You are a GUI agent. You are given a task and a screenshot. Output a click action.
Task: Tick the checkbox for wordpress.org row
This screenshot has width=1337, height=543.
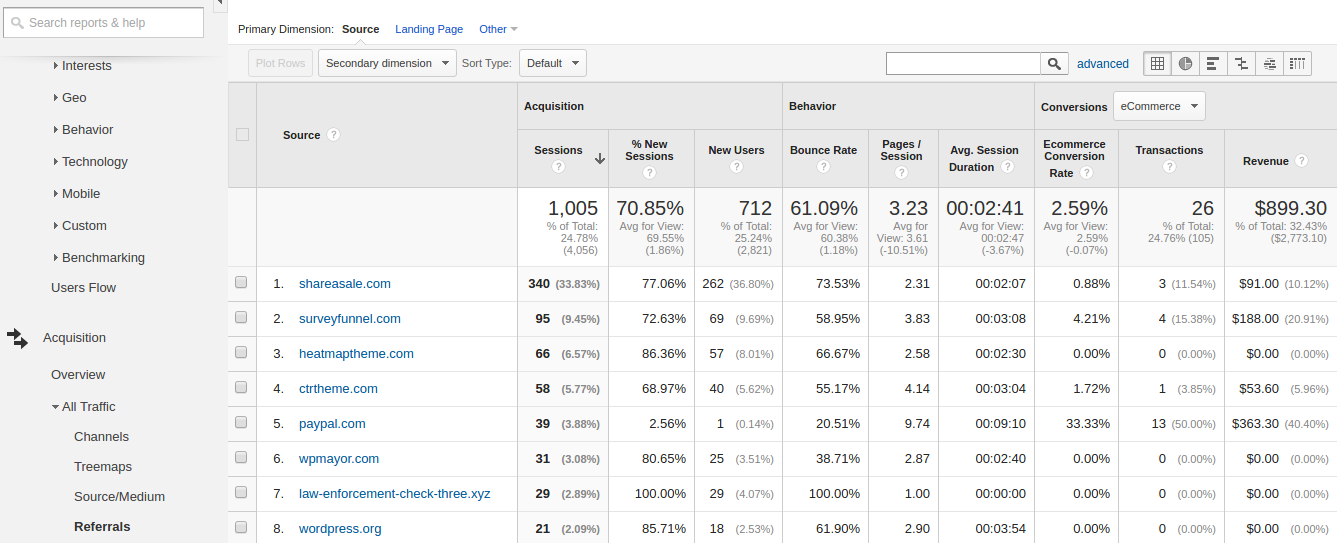pyautogui.click(x=241, y=528)
